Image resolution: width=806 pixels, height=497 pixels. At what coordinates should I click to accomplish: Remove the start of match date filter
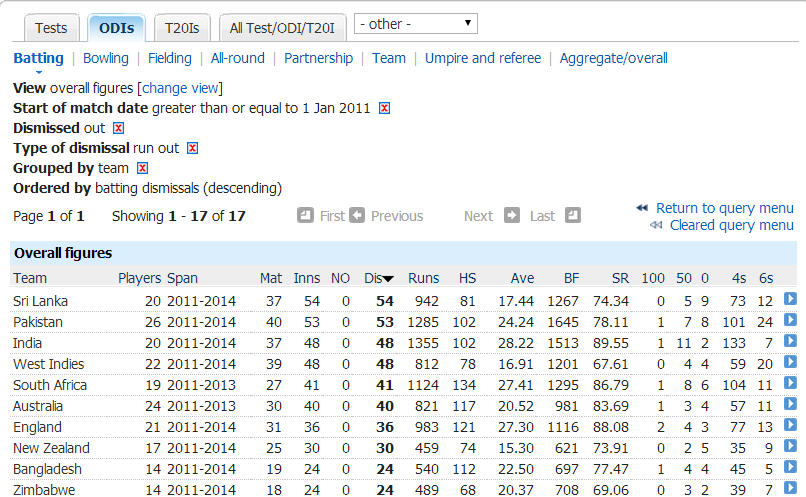pyautogui.click(x=384, y=108)
